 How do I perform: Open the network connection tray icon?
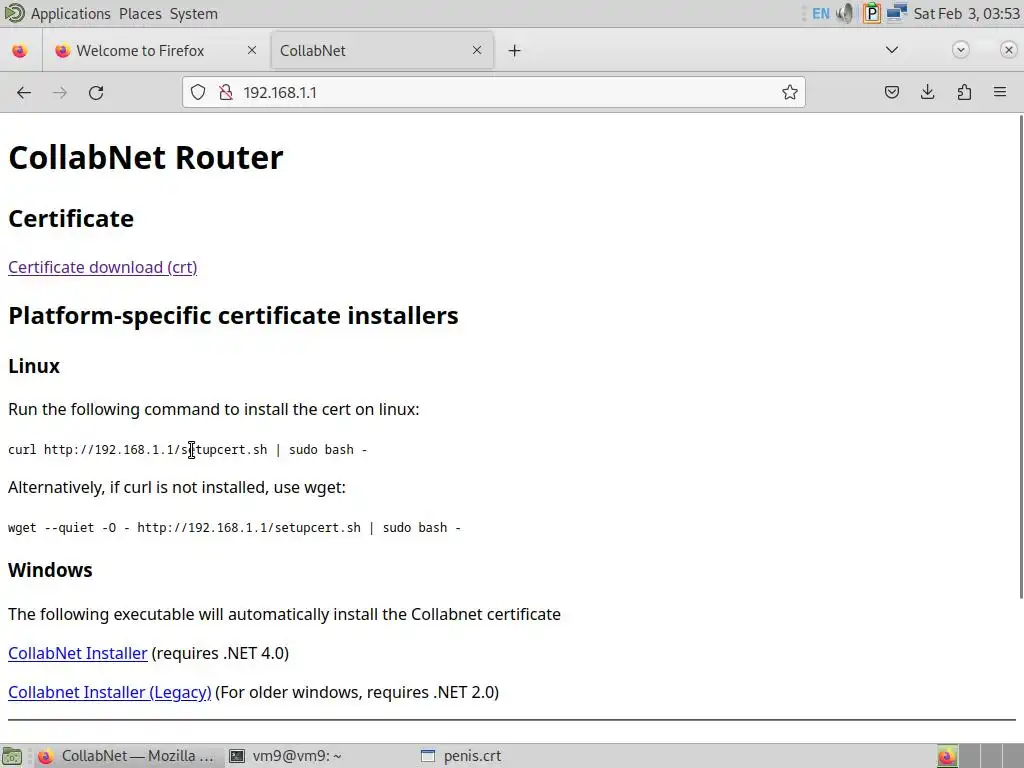point(897,13)
